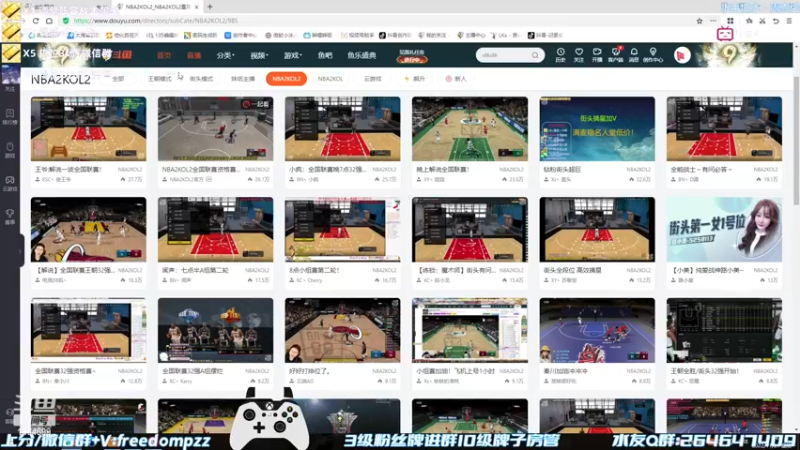
Task: Click the Start Streaming (开播) icon
Action: (x=597, y=55)
